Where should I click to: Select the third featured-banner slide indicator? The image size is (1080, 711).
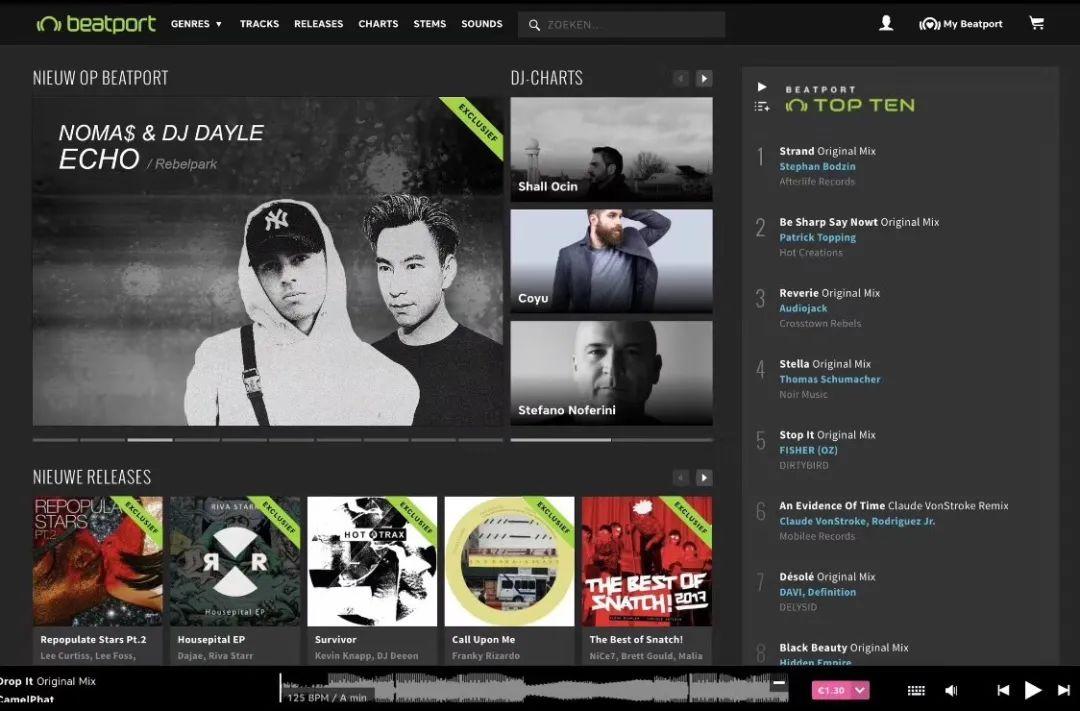point(149,440)
